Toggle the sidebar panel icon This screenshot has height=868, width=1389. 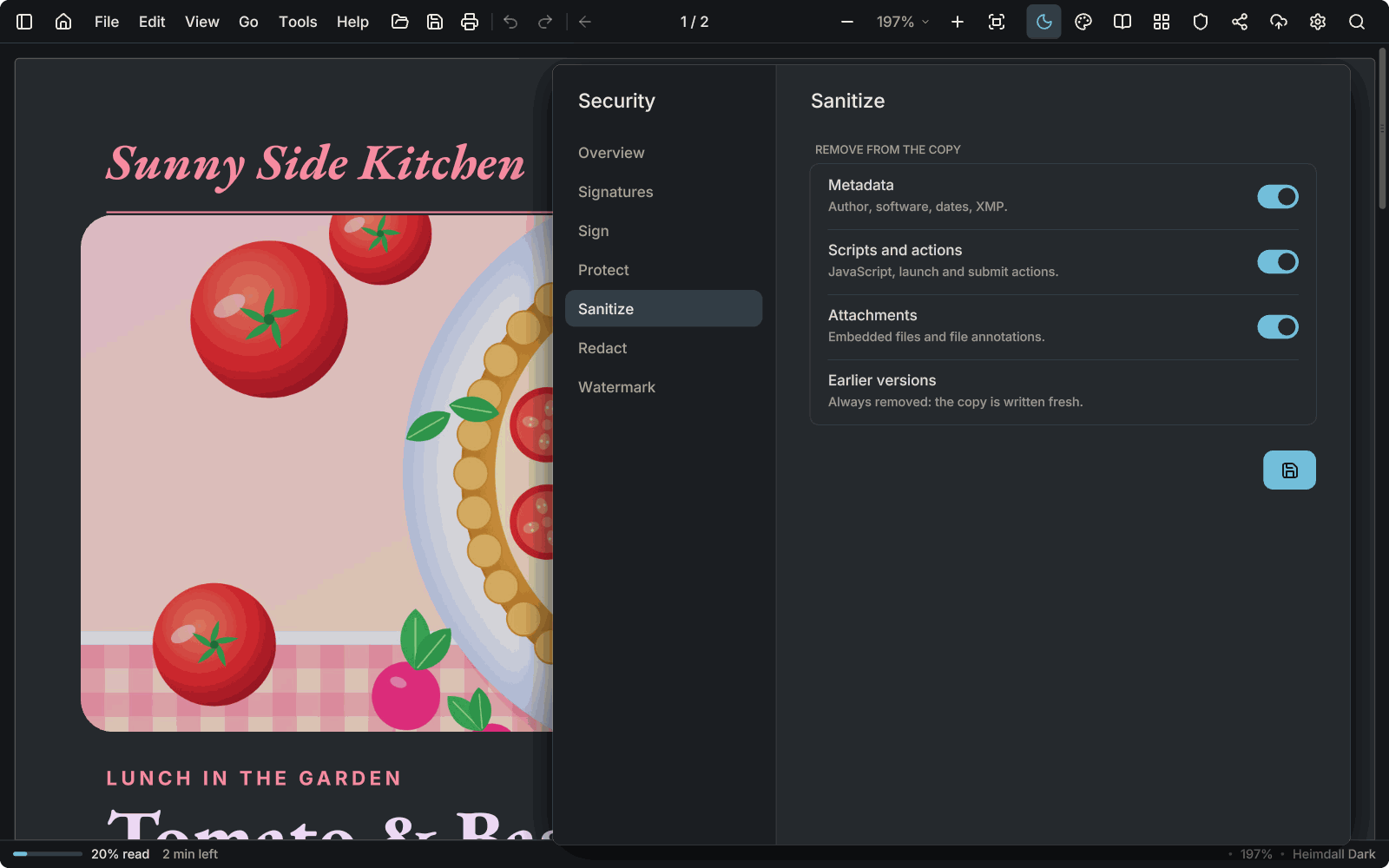(x=24, y=22)
